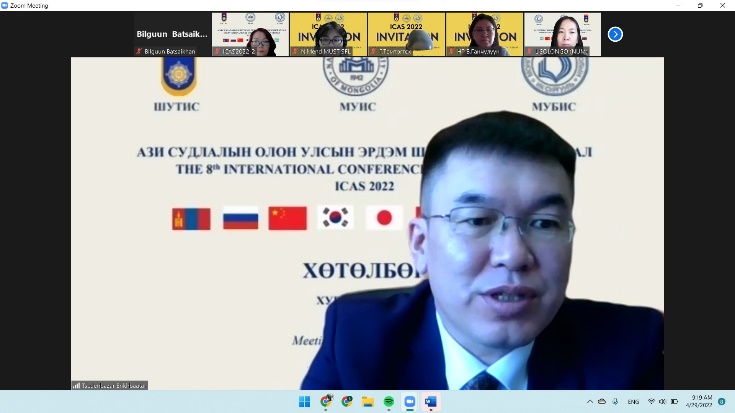Open the second Chrome profile icon in taskbar
Viewport: 735px width, 413px height.
point(347,402)
